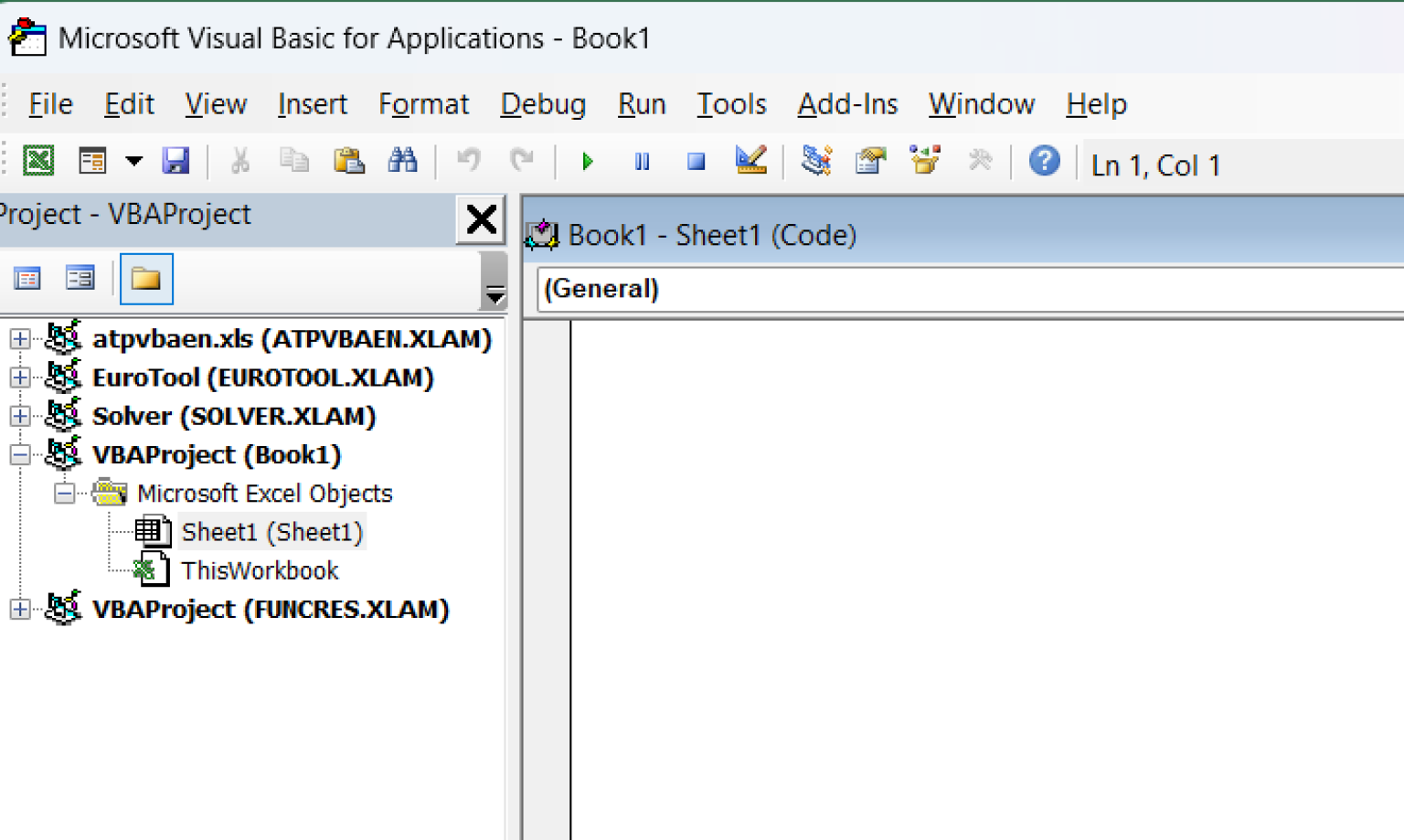The height and width of the screenshot is (840, 1404).
Task: Reset execution using the Reset icon
Action: 696,160
